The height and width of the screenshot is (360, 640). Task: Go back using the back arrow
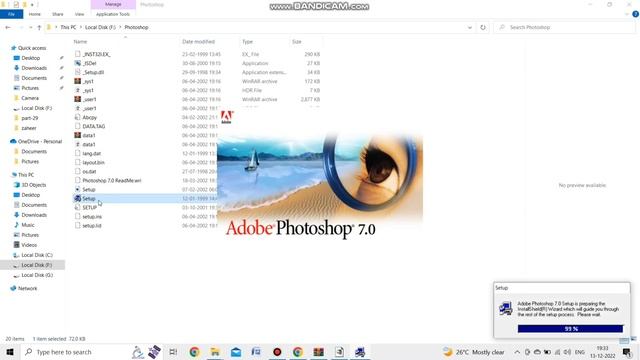8,27
